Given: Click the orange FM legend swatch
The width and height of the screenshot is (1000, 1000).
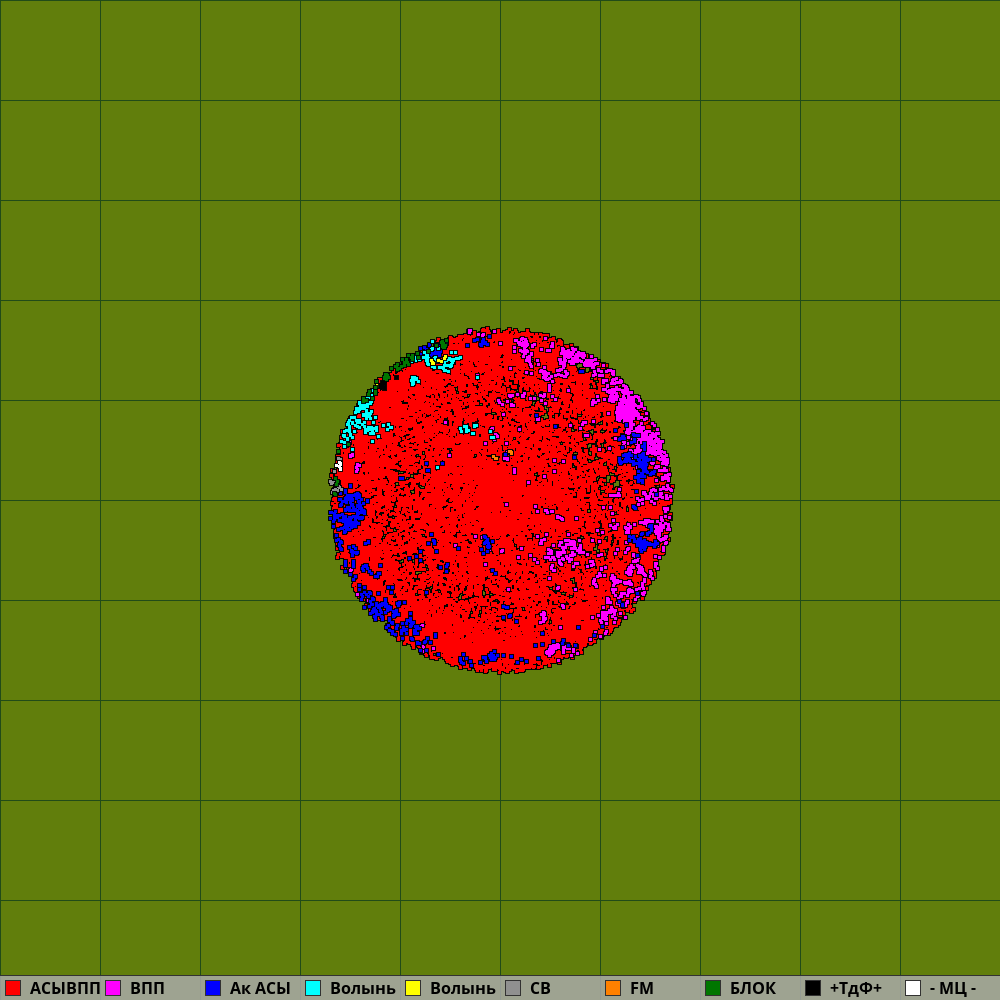Looking at the screenshot, I should click(x=613, y=988).
